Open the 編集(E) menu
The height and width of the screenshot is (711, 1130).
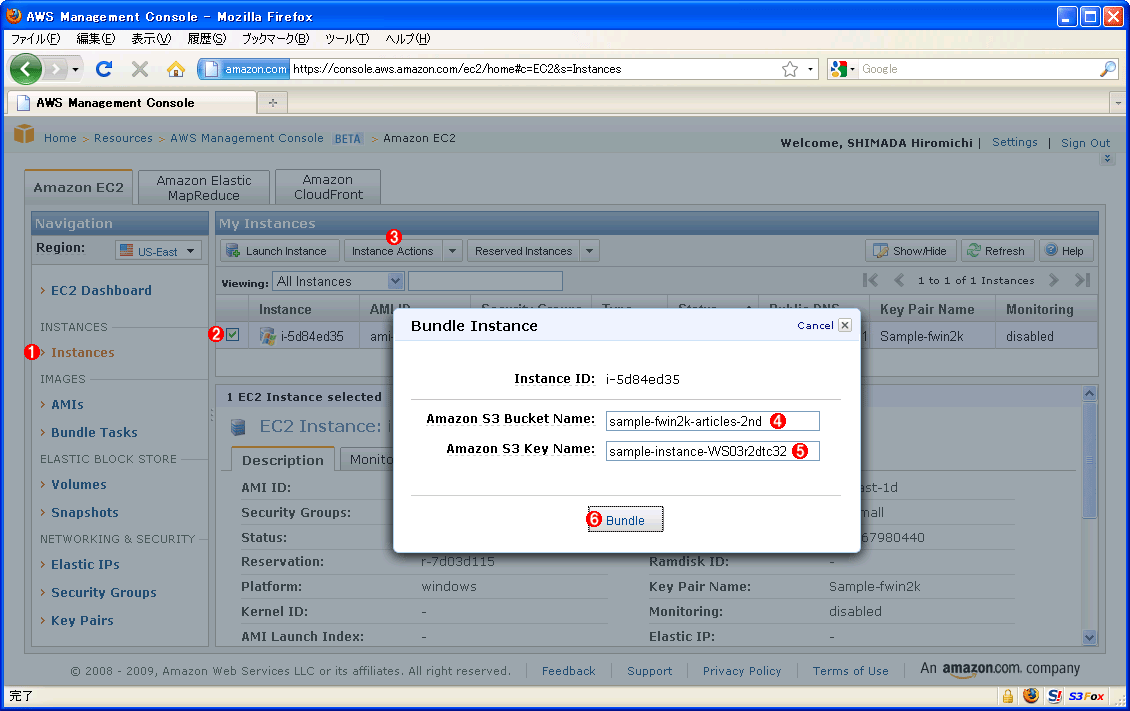coord(96,39)
